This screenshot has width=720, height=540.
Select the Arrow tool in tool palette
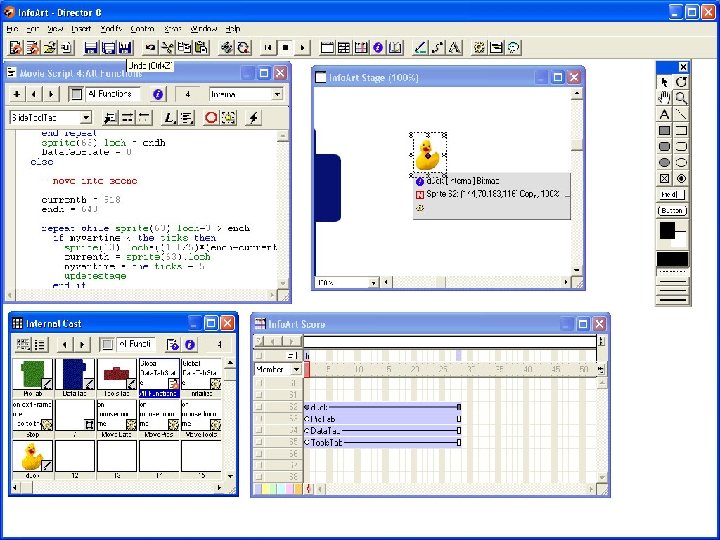tap(664, 82)
